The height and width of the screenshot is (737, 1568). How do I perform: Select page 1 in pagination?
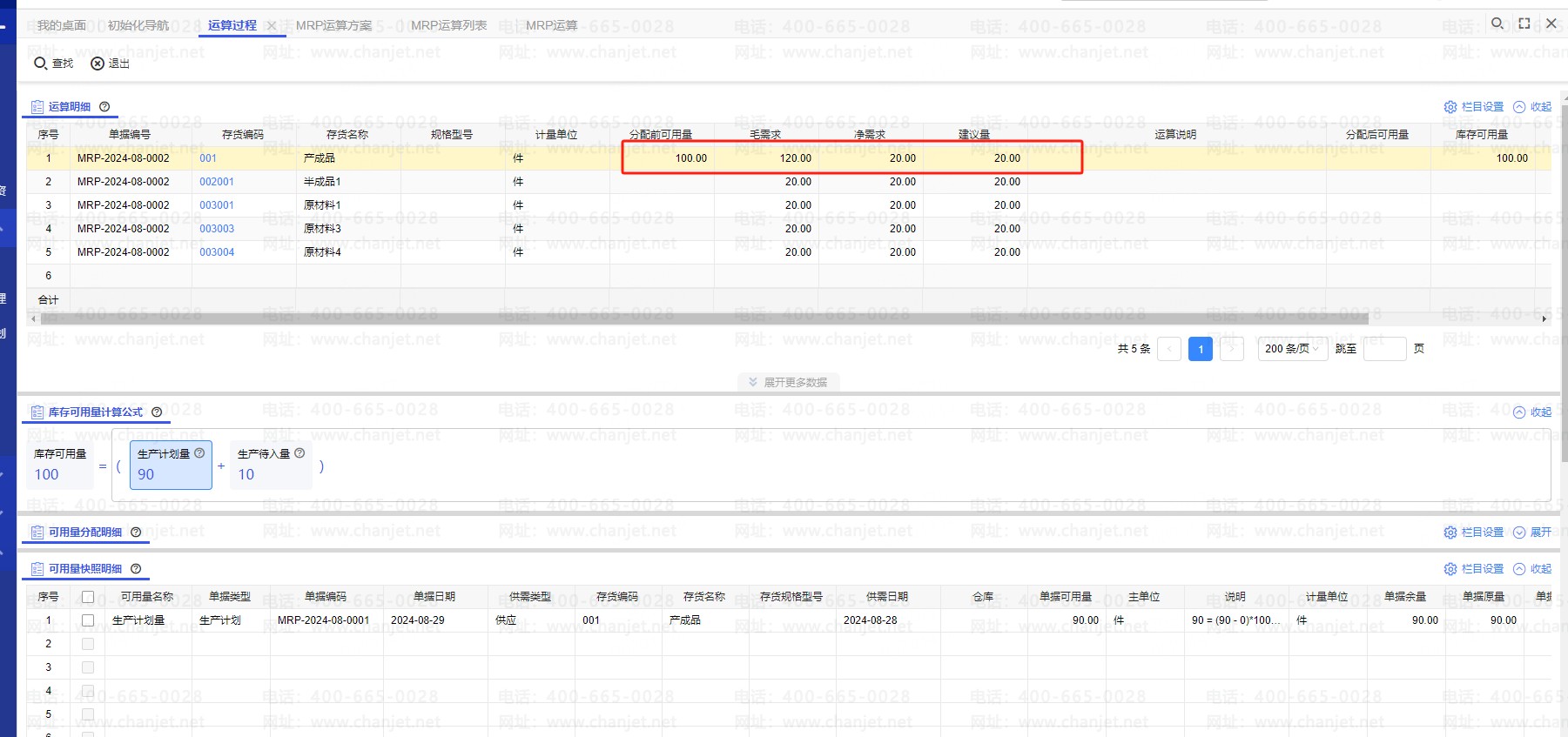tap(1201, 349)
